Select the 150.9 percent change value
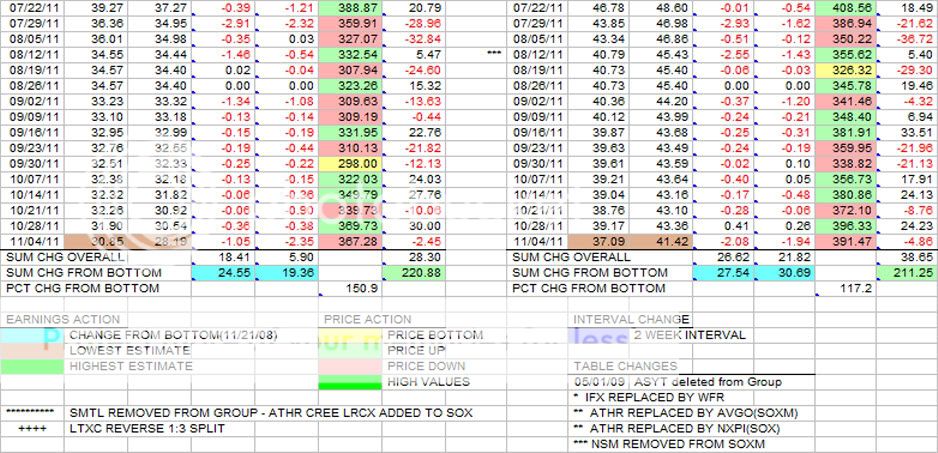Viewport: 938px width, 453px height. click(x=350, y=289)
